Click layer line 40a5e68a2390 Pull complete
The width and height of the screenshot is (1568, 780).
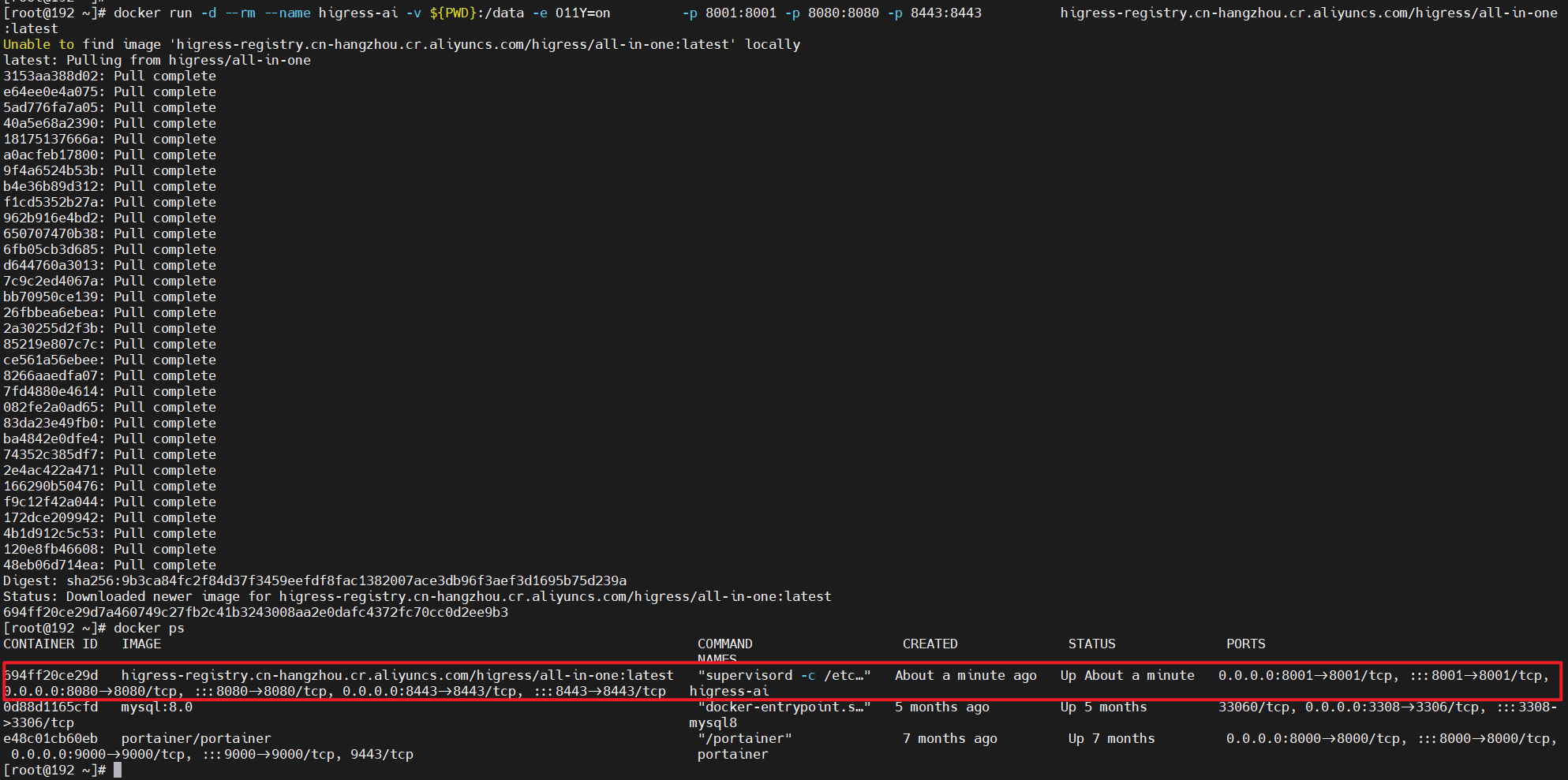click(x=110, y=123)
